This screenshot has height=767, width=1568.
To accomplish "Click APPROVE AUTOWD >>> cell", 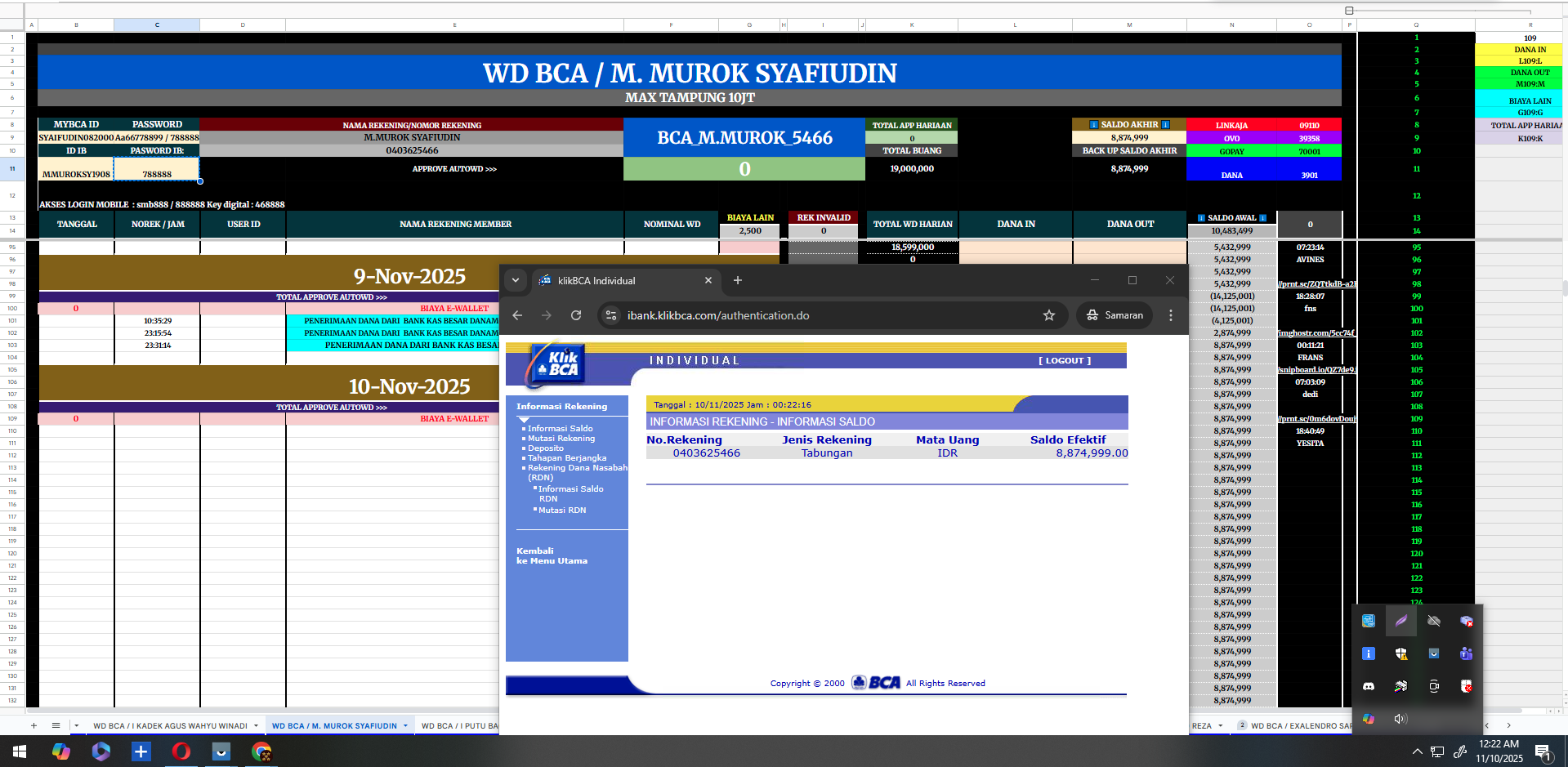I will pyautogui.click(x=454, y=169).
